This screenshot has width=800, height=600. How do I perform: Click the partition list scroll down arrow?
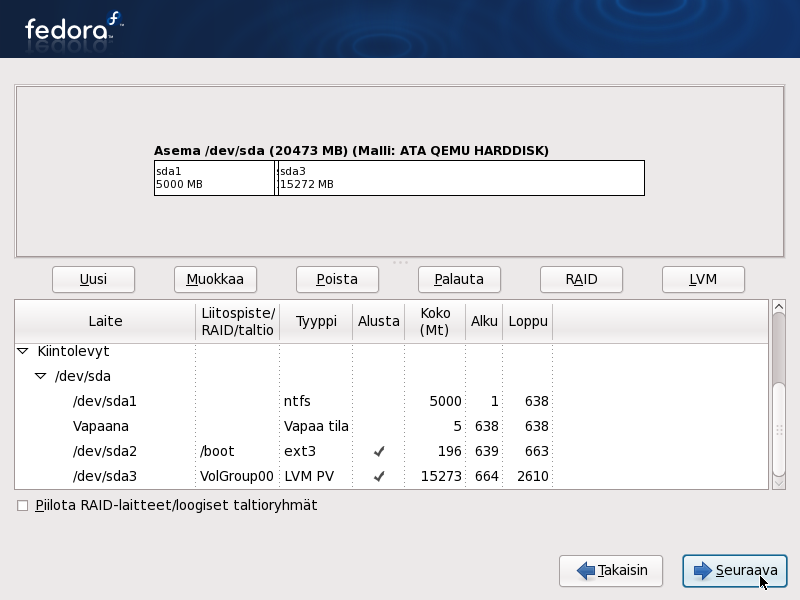779,482
